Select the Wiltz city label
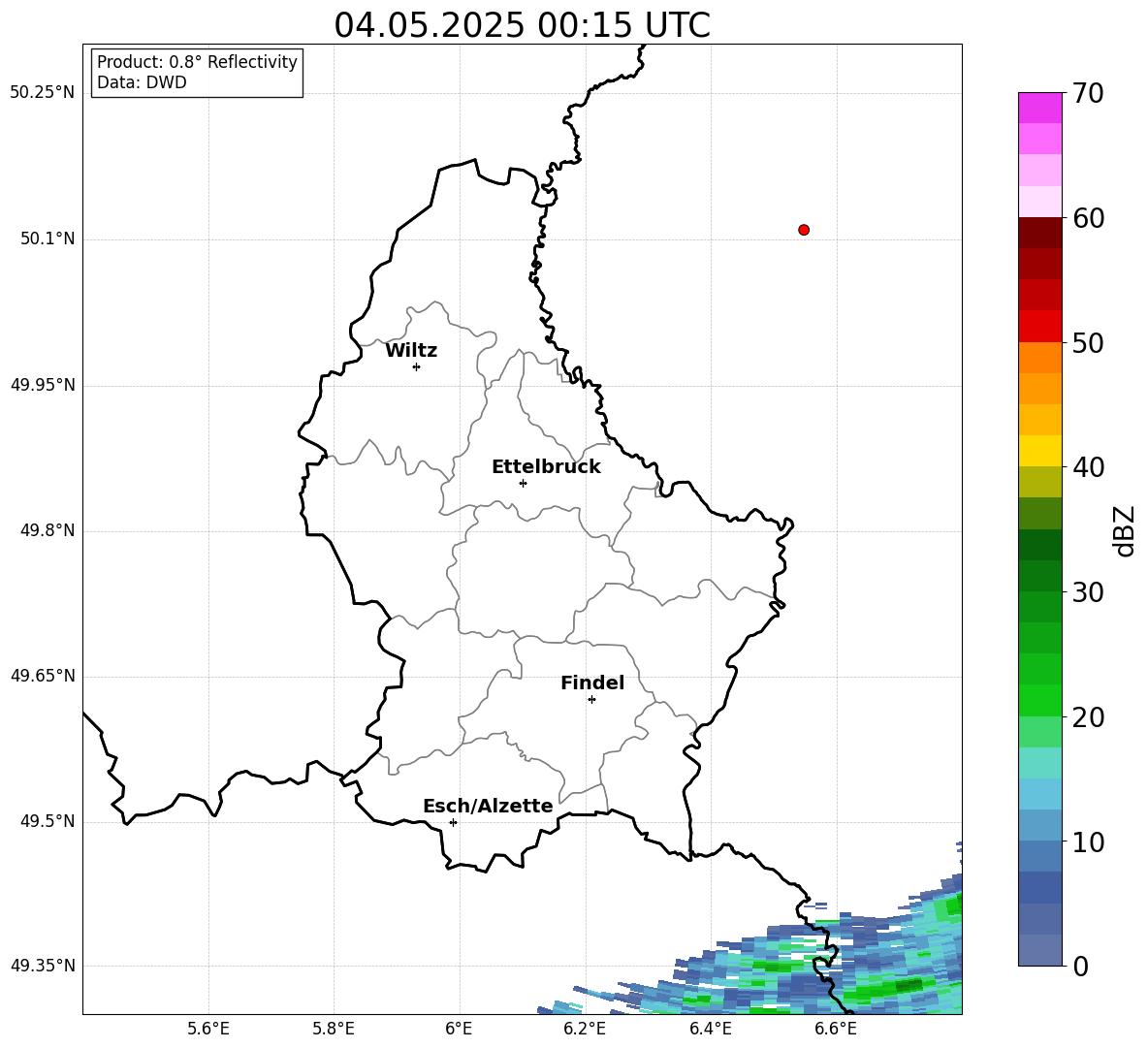The width and height of the screenshot is (1148, 1048). (411, 351)
